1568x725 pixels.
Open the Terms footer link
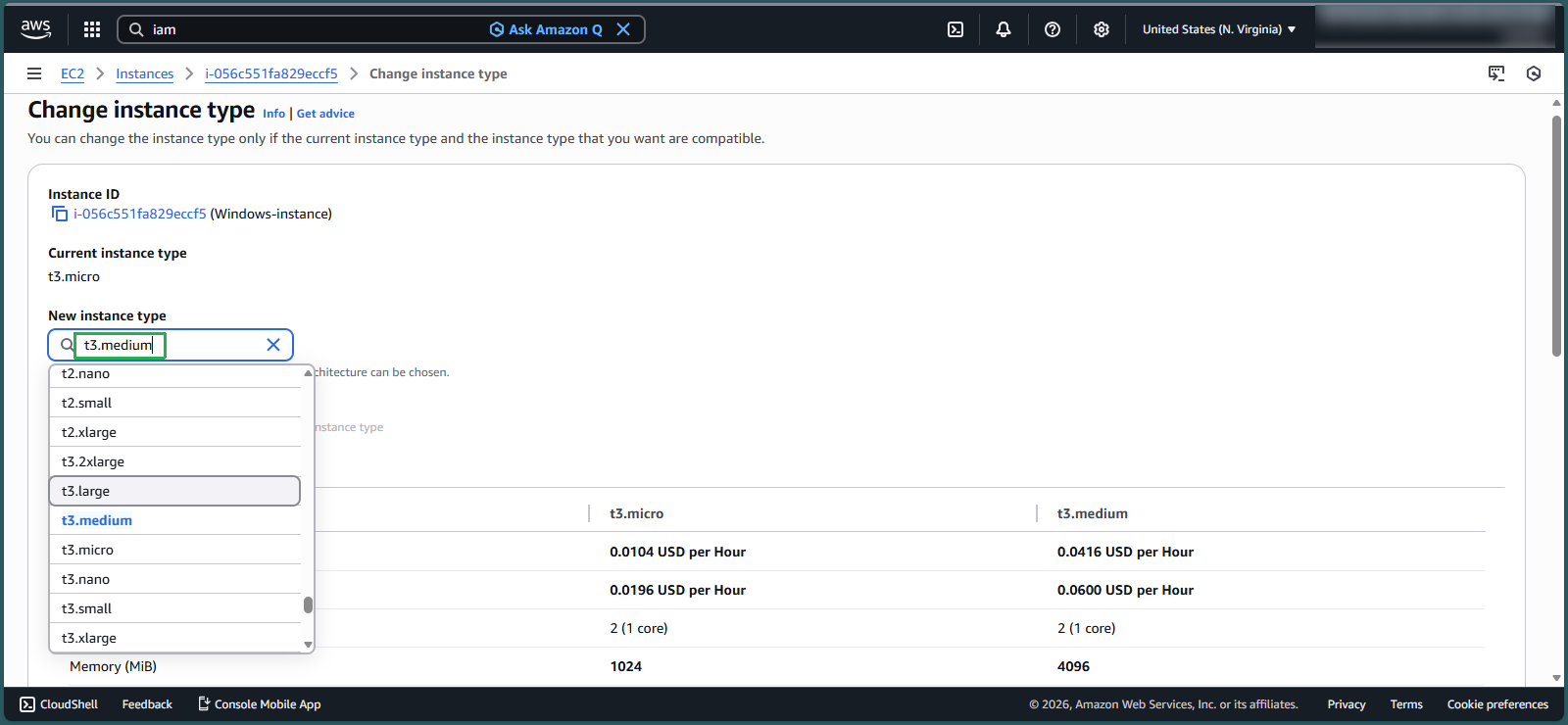point(1406,704)
